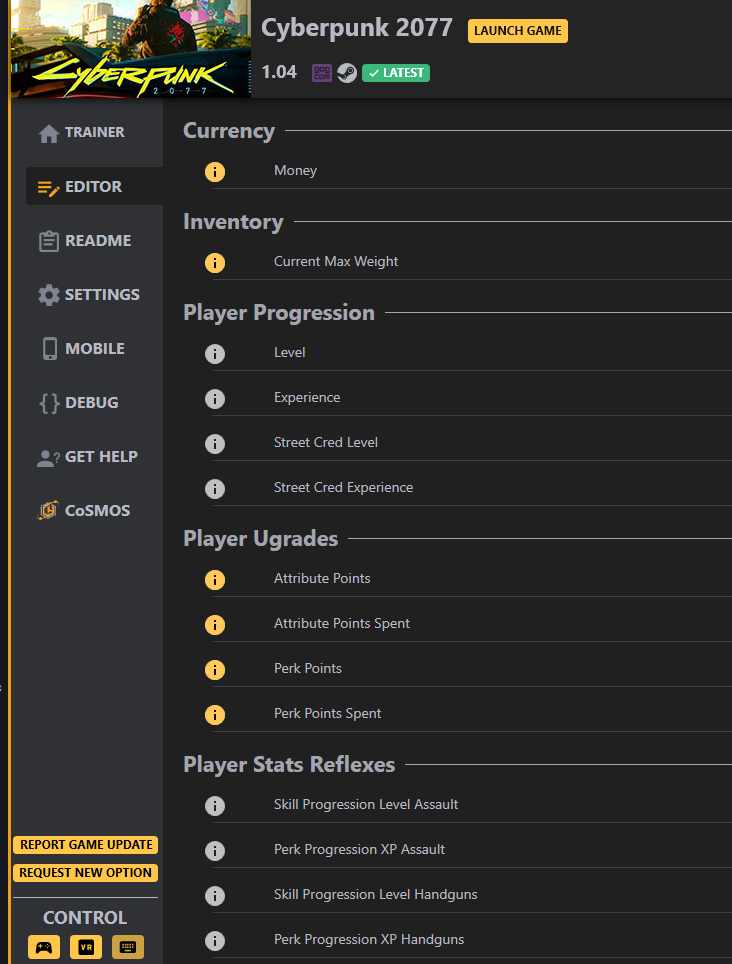The height and width of the screenshot is (964, 732).
Task: Click the Money label
Action: 296,171
